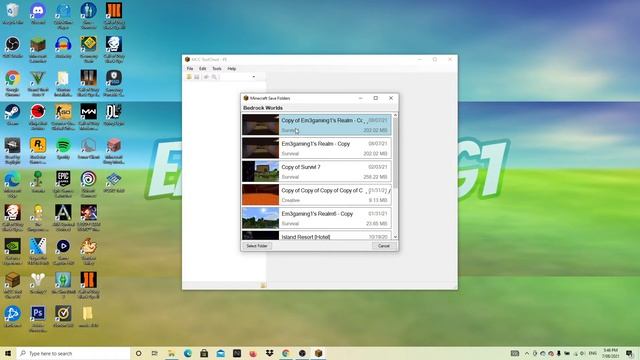Select the 'Island Resort [Hotel]' world

[x=316, y=236]
